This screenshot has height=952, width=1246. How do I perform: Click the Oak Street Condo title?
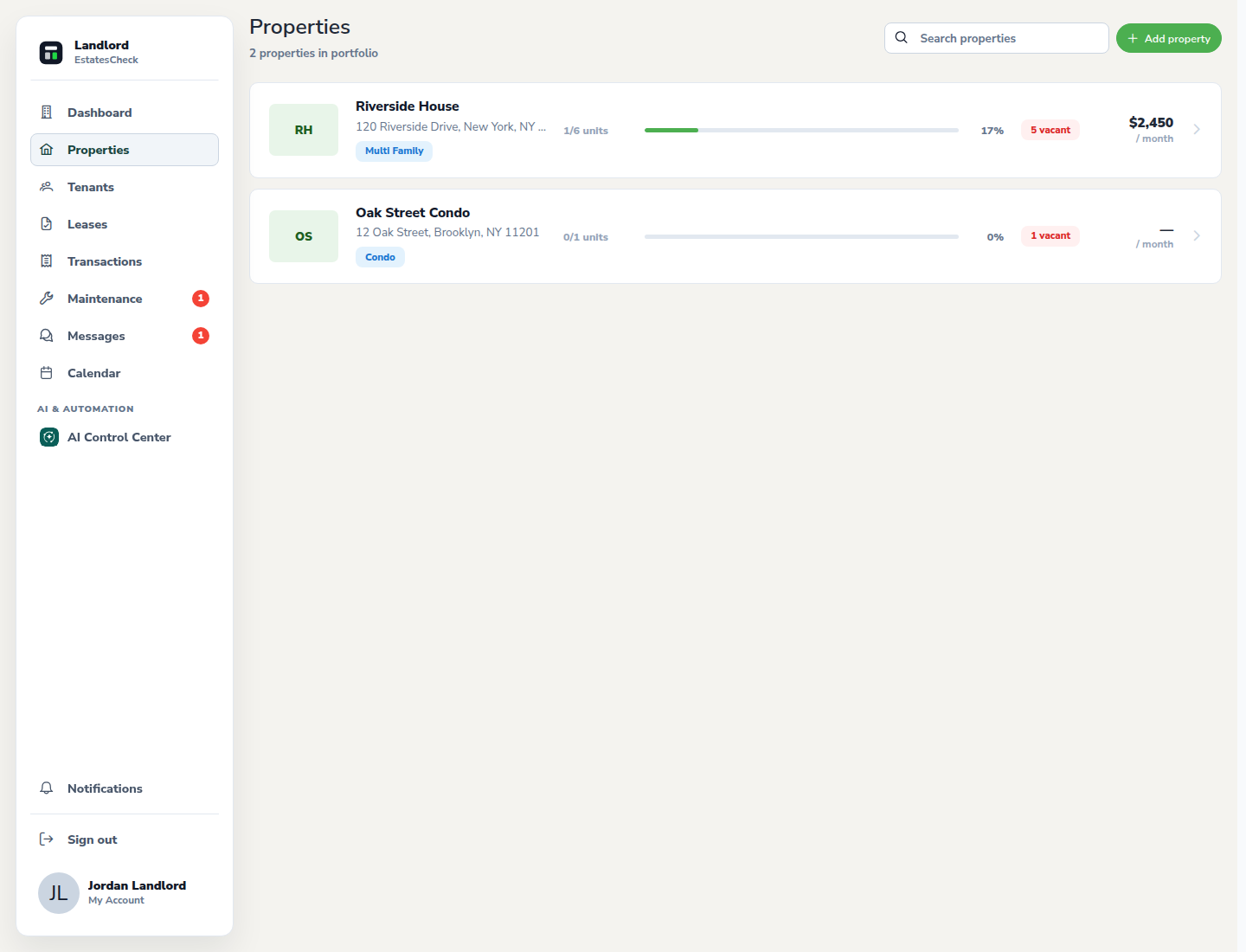[x=413, y=213]
